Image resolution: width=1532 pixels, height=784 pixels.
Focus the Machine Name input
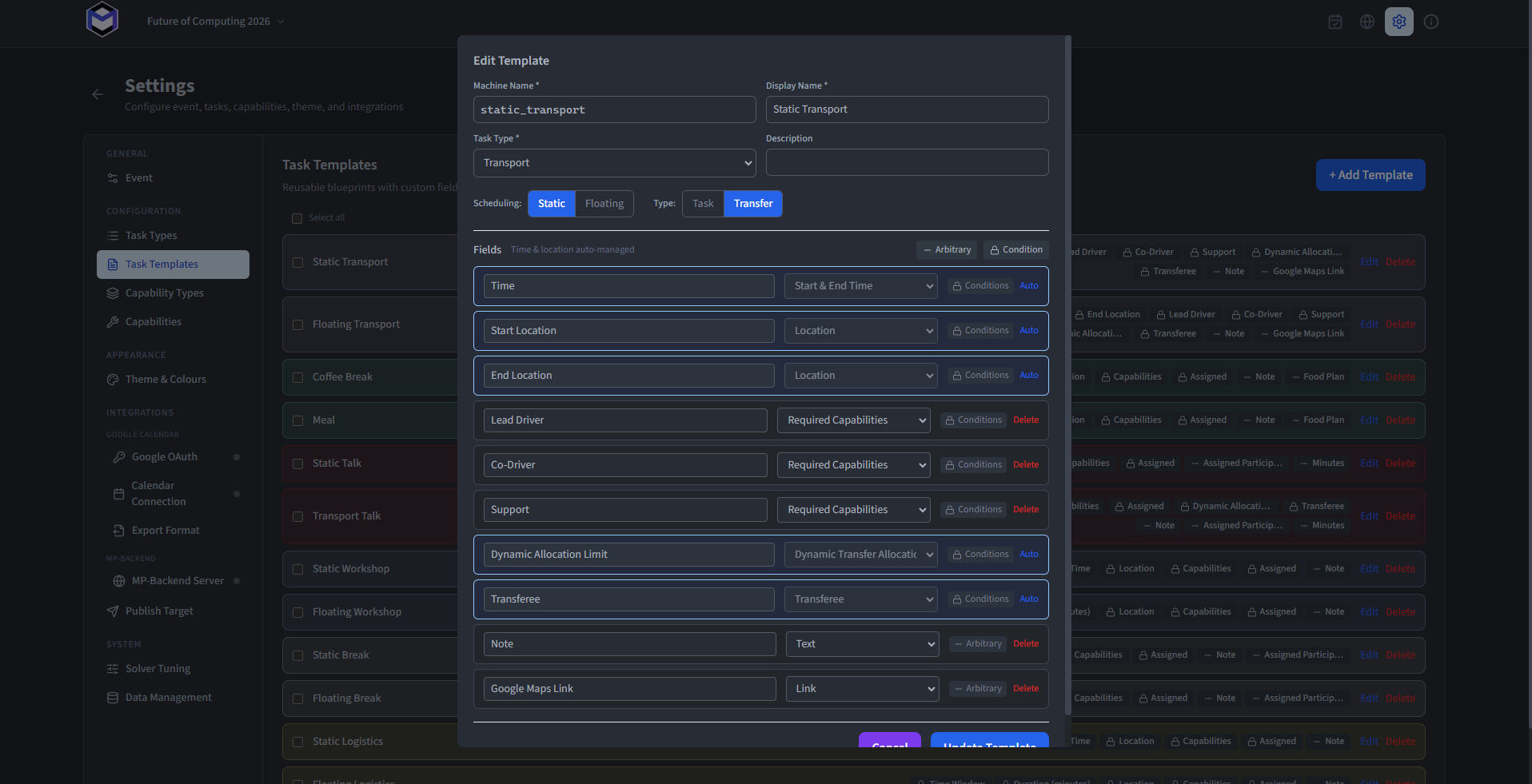pos(615,109)
